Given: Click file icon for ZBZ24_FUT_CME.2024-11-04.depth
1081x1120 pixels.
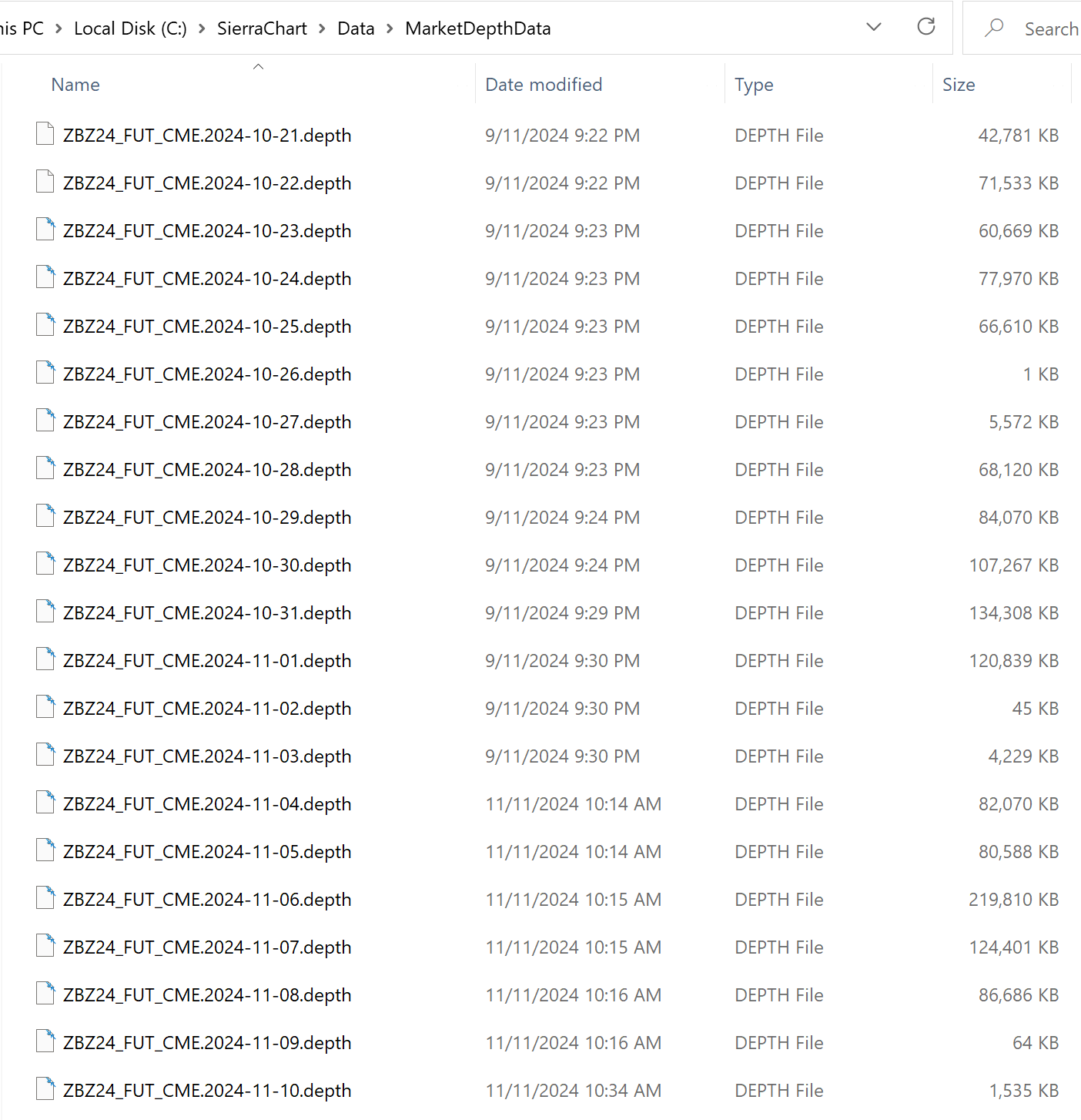Looking at the screenshot, I should click(x=45, y=803).
